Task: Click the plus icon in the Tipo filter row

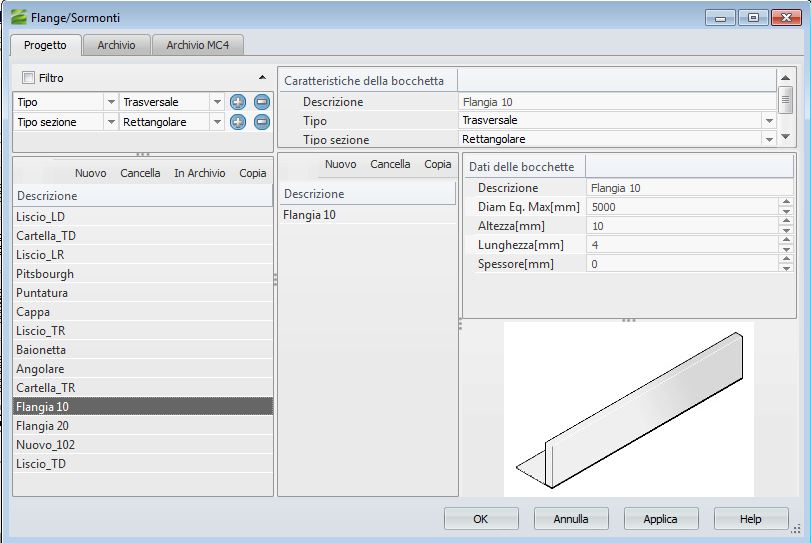Action: [238, 102]
